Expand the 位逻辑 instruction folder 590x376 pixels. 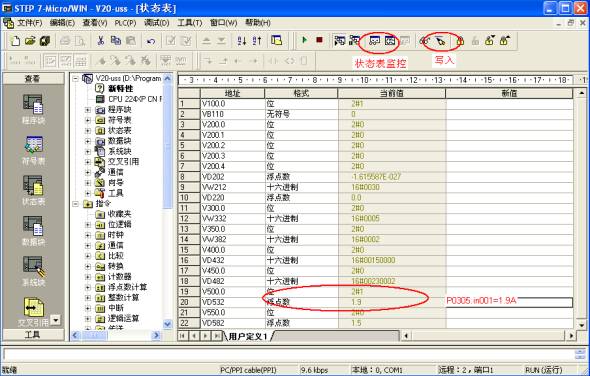point(88,225)
